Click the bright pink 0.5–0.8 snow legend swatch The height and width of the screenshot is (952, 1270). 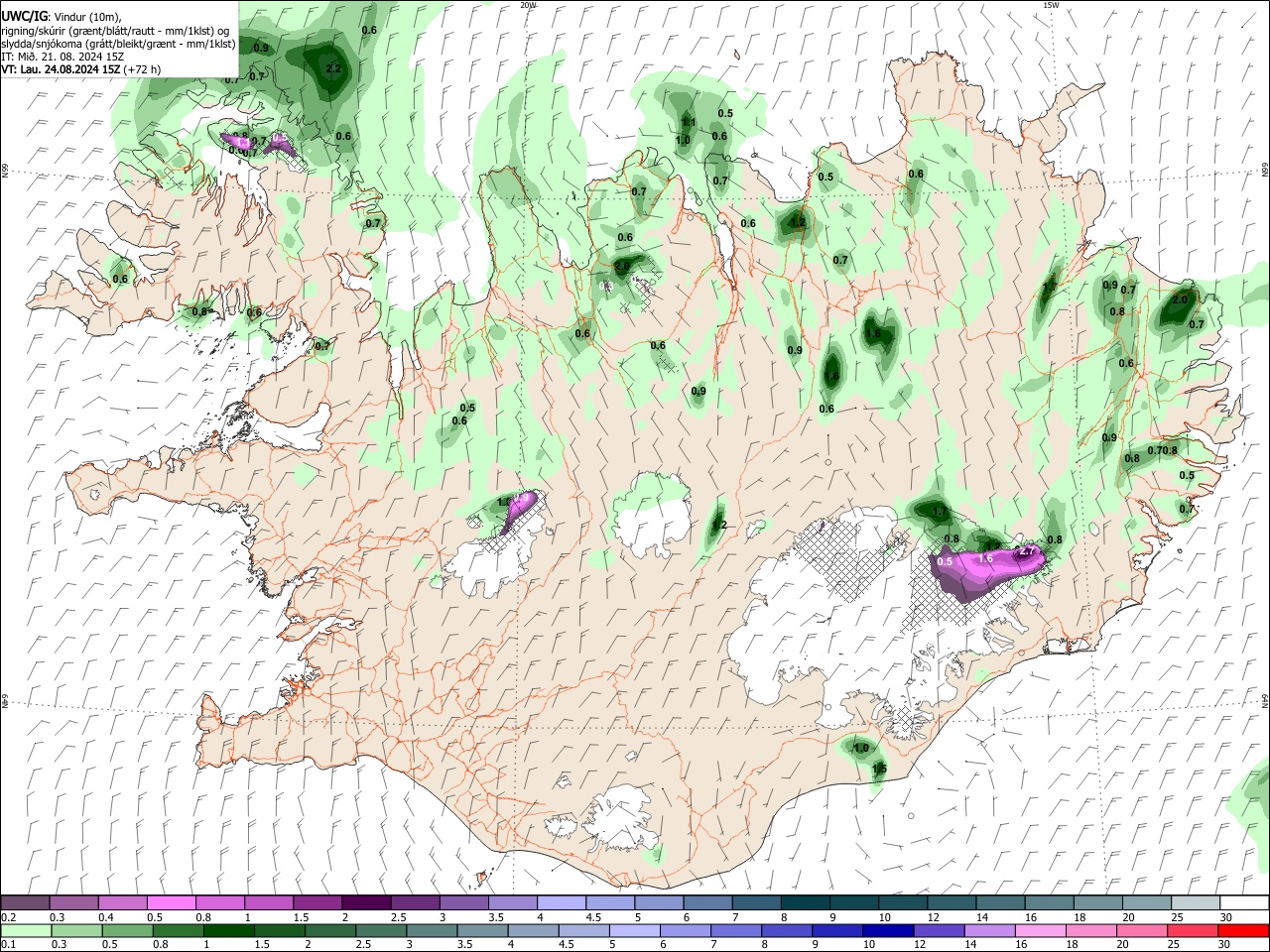tap(171, 902)
